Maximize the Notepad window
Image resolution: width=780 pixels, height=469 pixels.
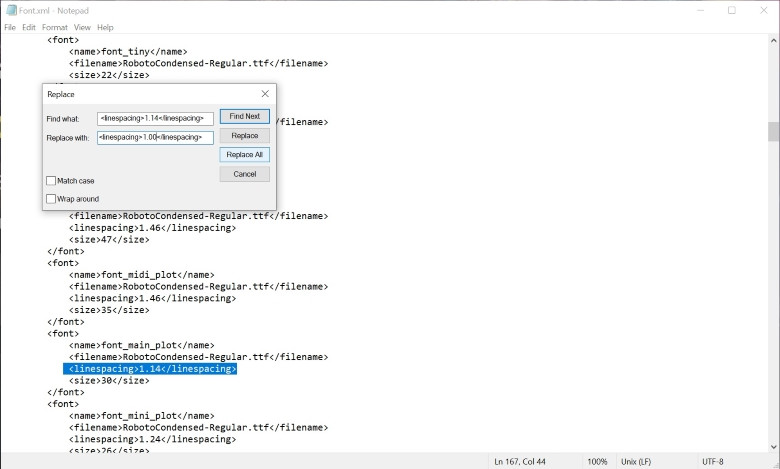(x=732, y=10)
